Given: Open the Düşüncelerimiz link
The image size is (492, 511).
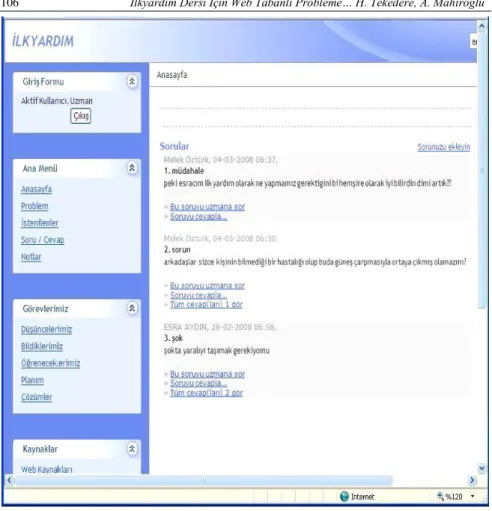Looking at the screenshot, I should 46,330.
